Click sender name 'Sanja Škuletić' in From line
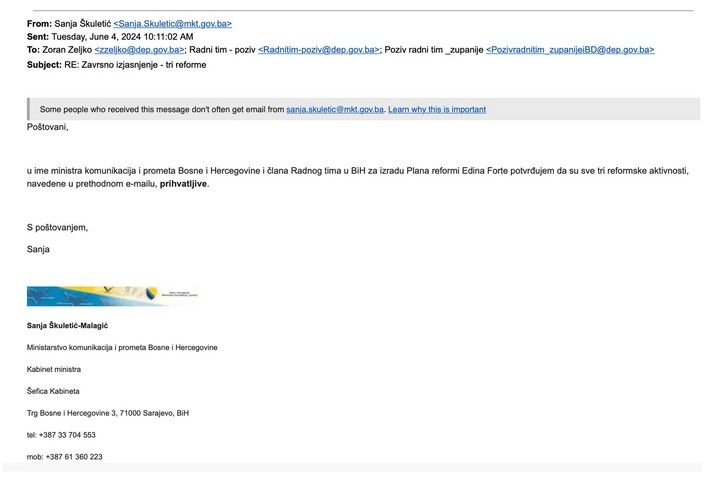 pos(83,23)
